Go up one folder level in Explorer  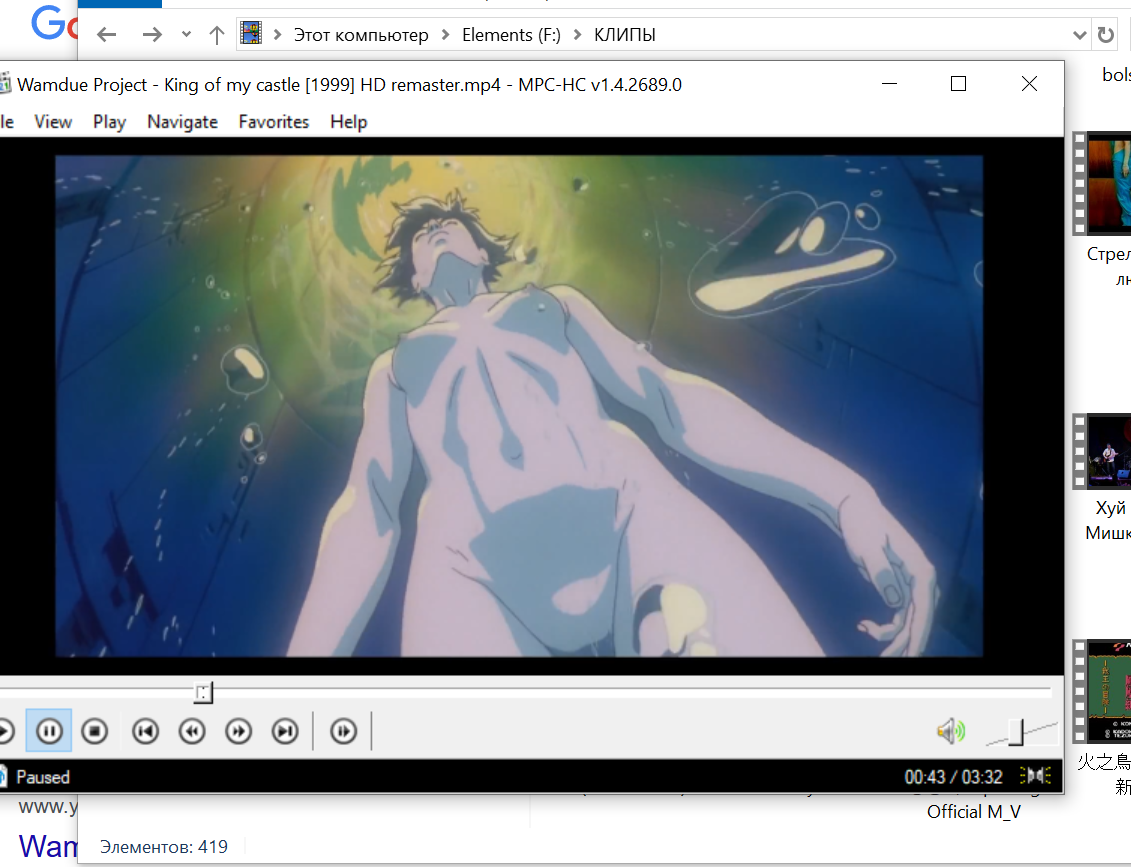[216, 35]
